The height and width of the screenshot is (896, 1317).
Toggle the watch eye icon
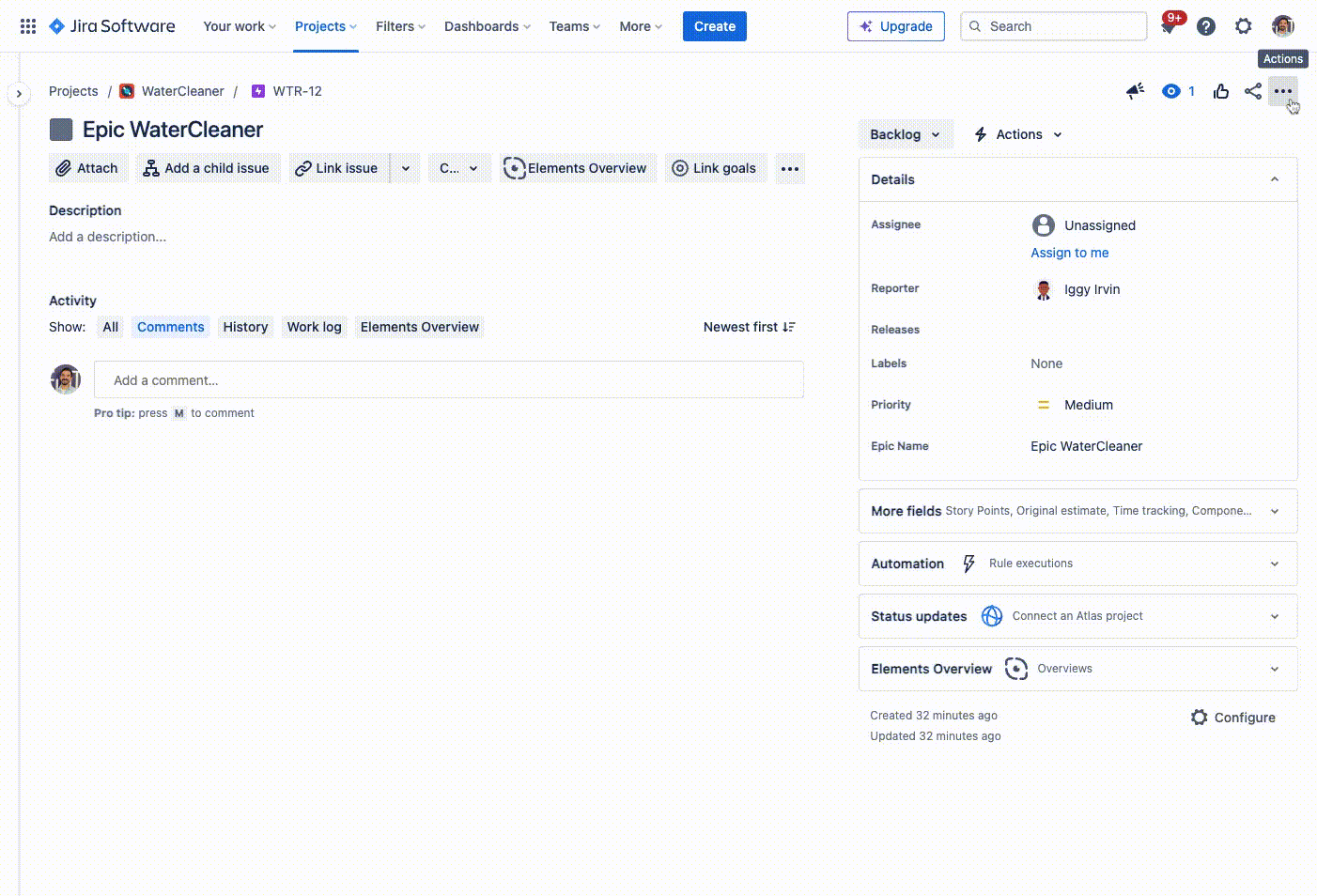pyautogui.click(x=1171, y=91)
